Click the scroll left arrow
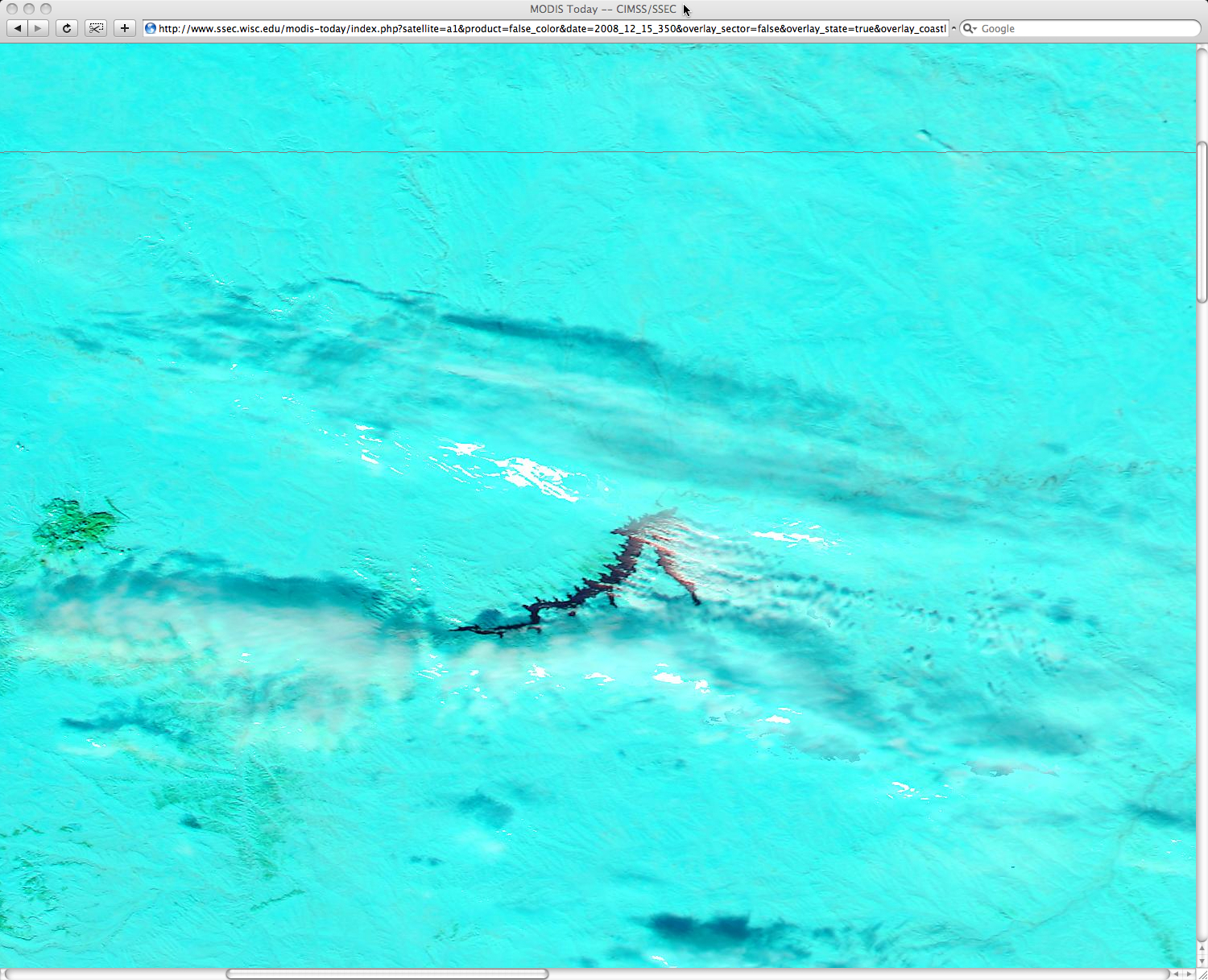This screenshot has width=1208, height=980. pyautogui.click(x=1177, y=974)
